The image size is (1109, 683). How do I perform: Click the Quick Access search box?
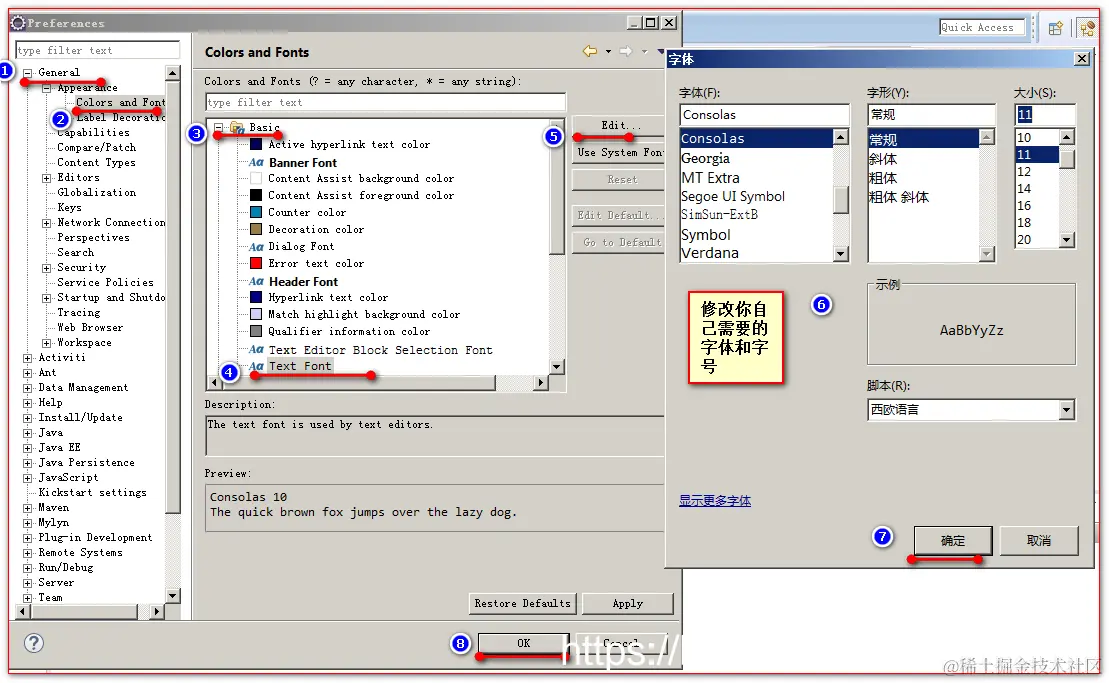pyautogui.click(x=982, y=28)
